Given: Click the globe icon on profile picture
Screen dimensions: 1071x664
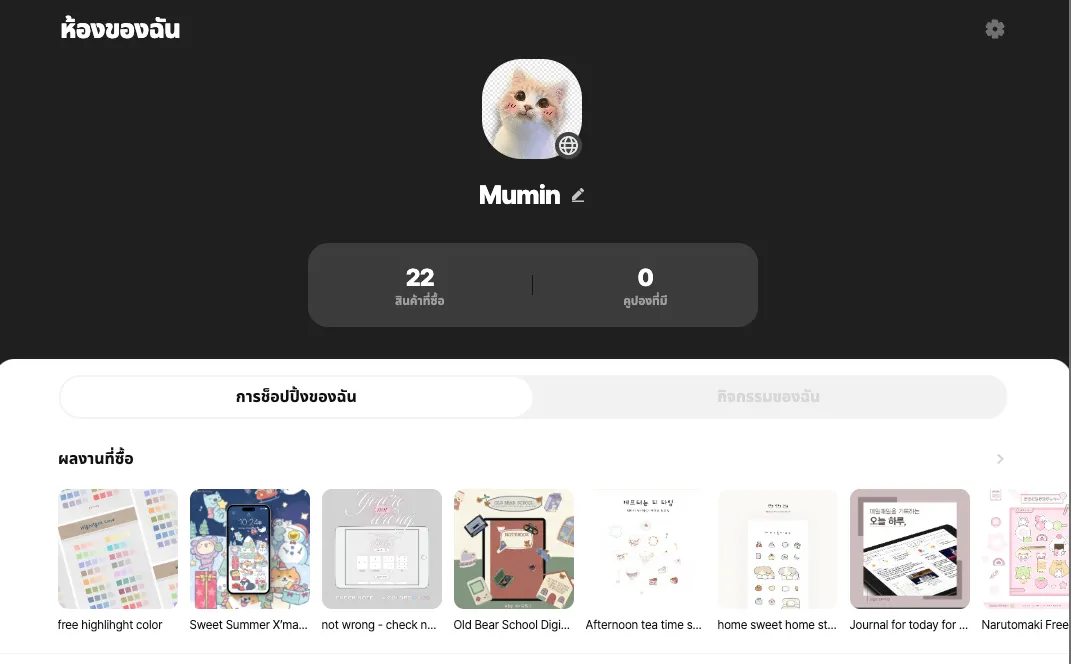Looking at the screenshot, I should point(568,146).
